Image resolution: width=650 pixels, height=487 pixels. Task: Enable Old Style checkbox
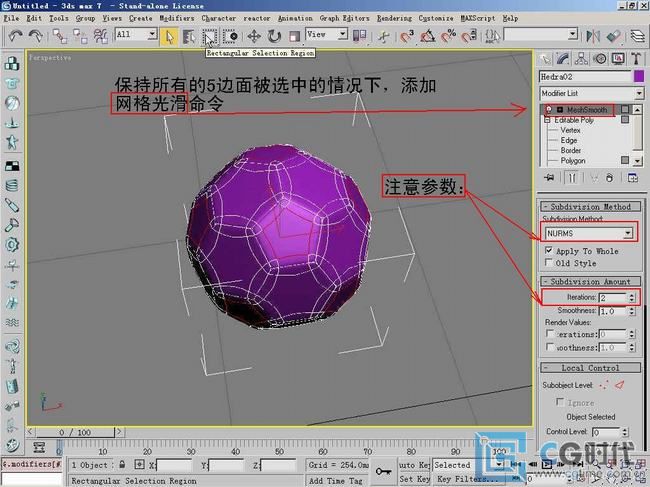548,262
